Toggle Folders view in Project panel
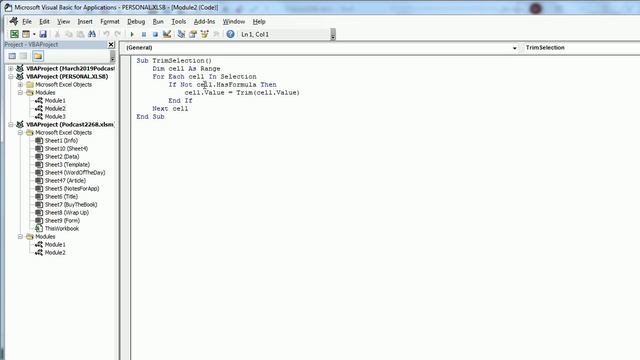The image size is (640, 360). pos(38,56)
